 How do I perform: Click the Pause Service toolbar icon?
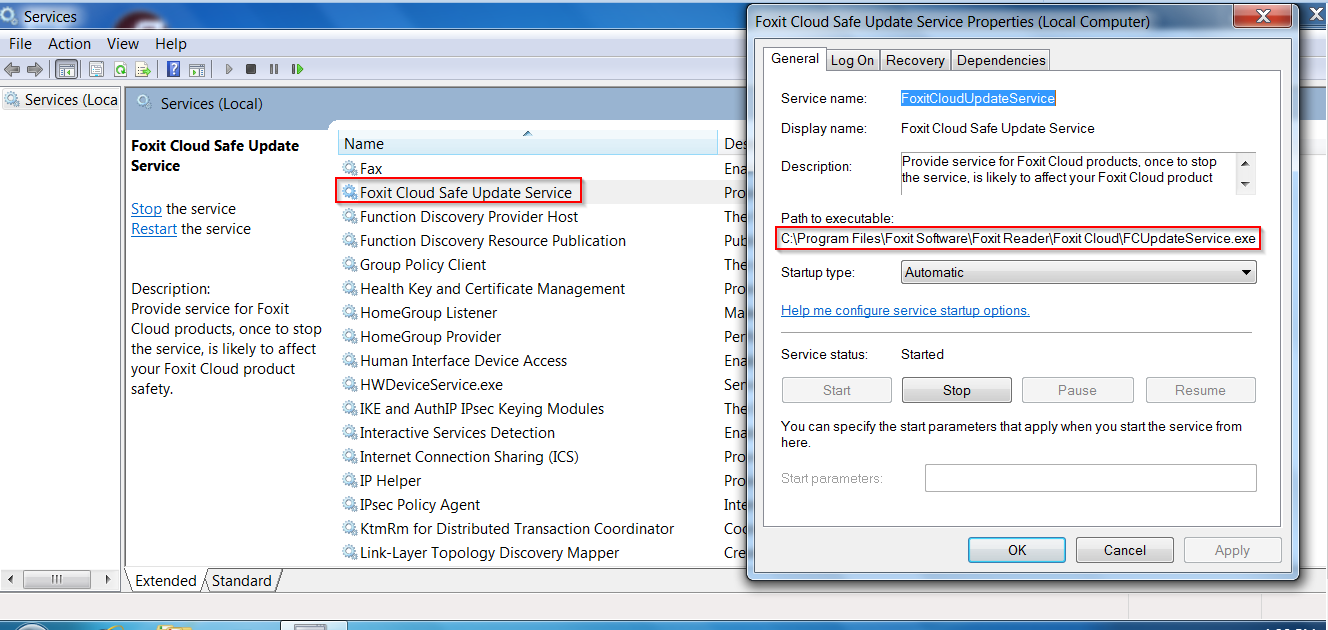[x=274, y=69]
